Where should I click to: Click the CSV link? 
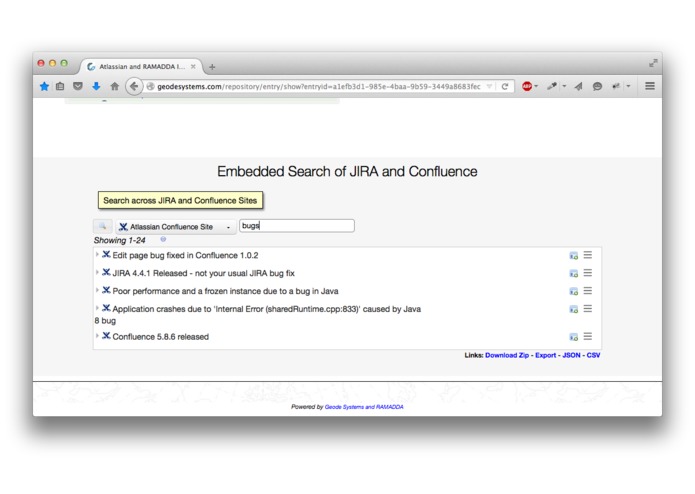[x=593, y=355]
